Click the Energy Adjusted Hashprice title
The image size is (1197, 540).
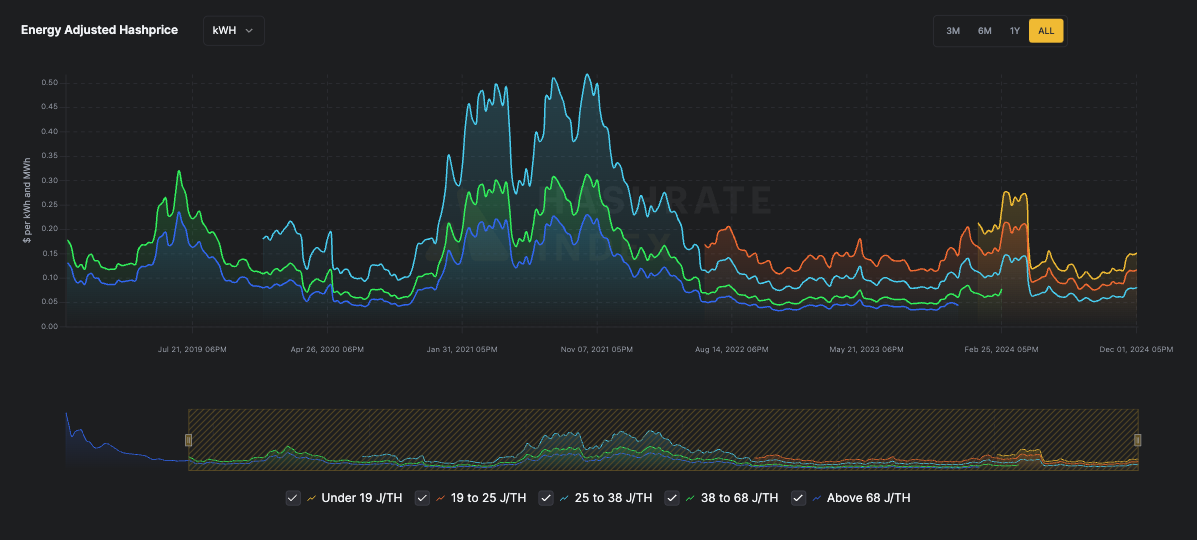tap(99, 30)
